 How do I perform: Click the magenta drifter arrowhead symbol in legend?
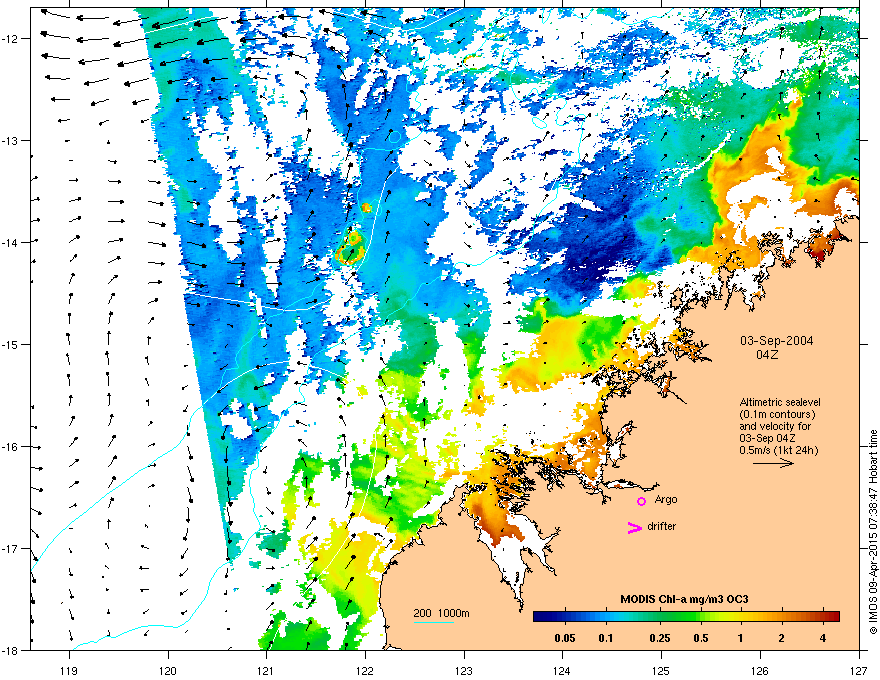634,527
